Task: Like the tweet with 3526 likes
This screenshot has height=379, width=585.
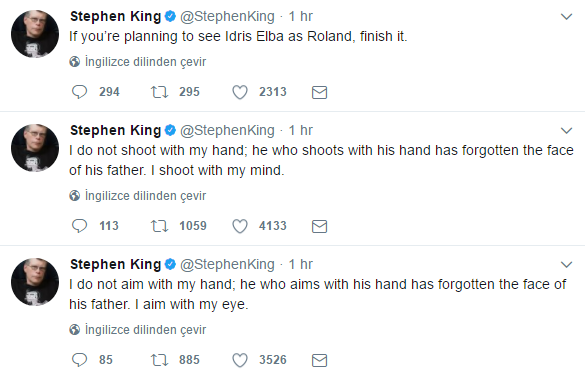Action: pyautogui.click(x=240, y=360)
